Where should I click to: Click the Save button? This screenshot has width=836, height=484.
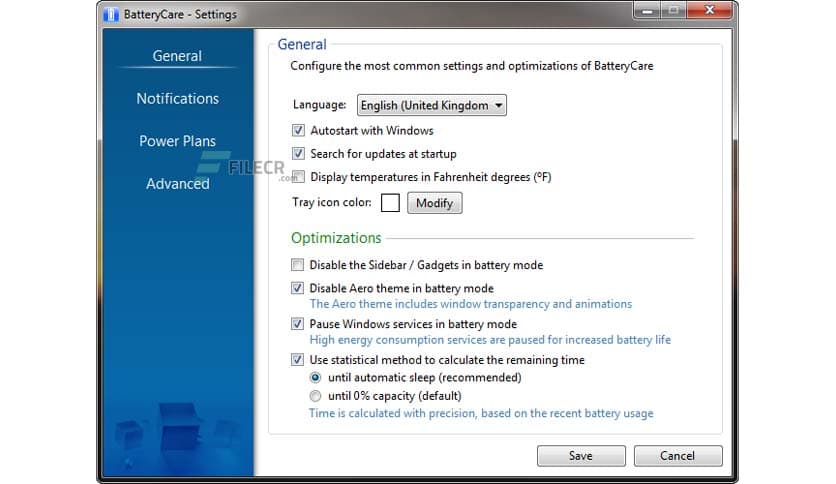click(581, 456)
